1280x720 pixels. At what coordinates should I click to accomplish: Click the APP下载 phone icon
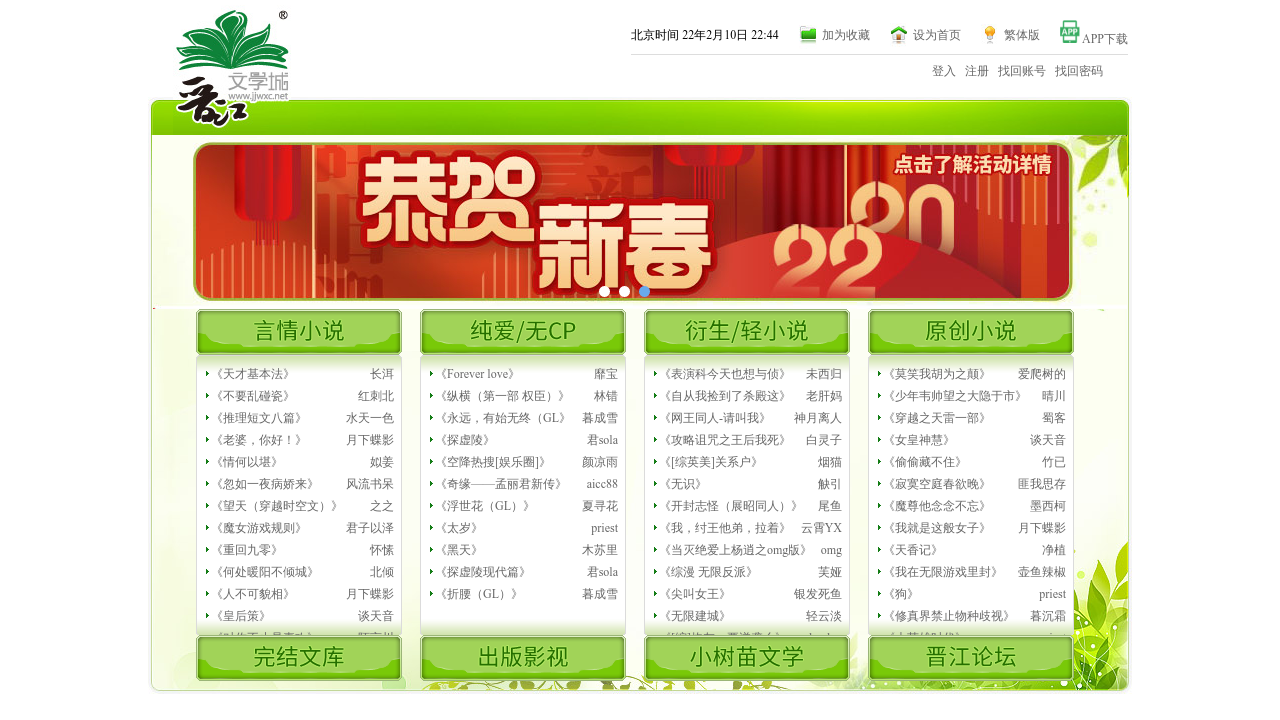pos(1069,32)
